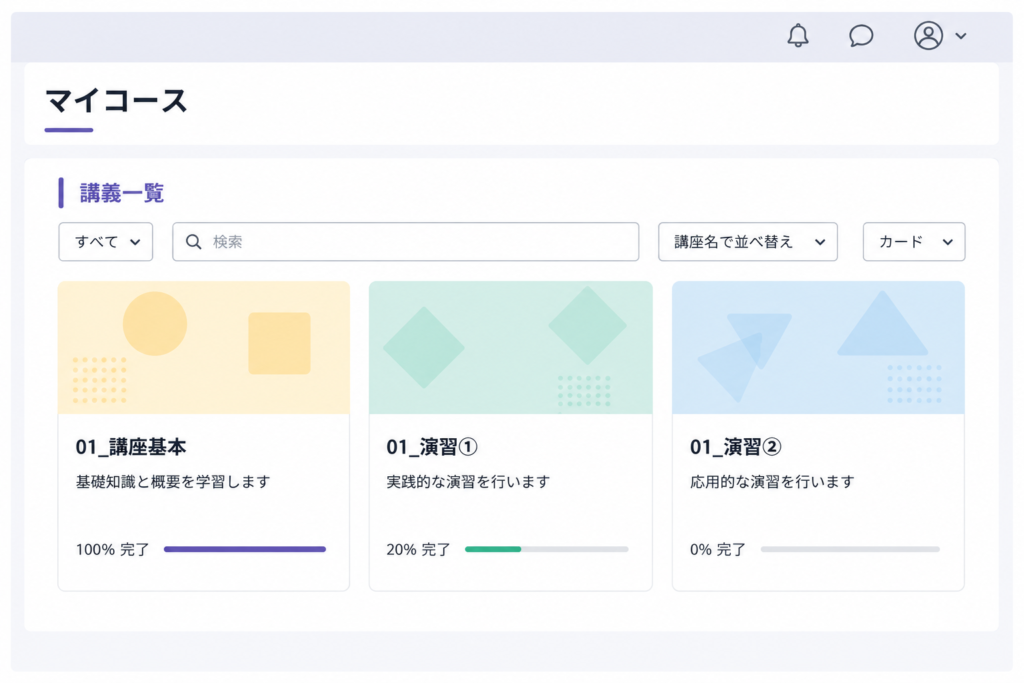Click the 100% 完了 progress bar

[x=245, y=549]
